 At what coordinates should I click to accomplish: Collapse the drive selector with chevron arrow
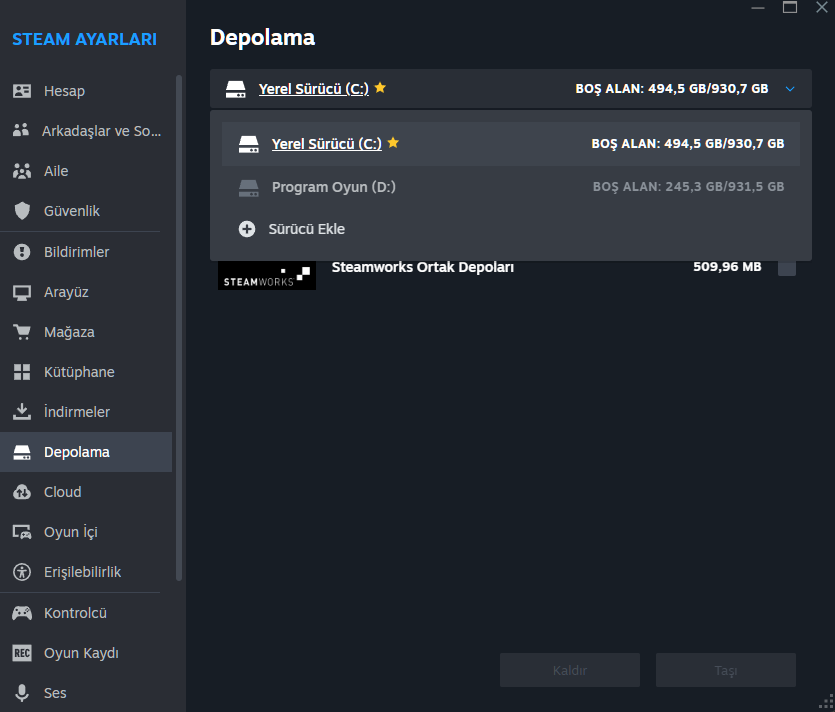click(790, 89)
